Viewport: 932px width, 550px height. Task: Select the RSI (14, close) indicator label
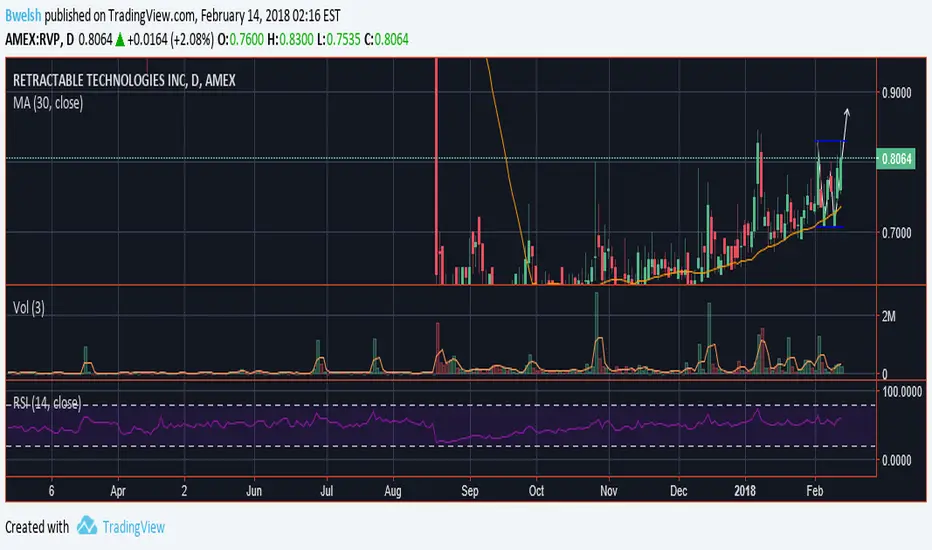coord(47,403)
